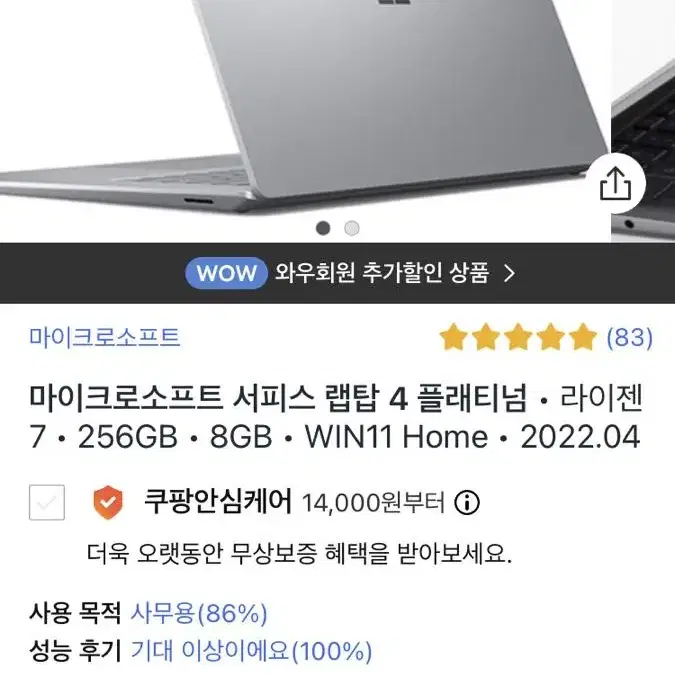
Task: Tap the share icon on product image
Action: point(616,184)
